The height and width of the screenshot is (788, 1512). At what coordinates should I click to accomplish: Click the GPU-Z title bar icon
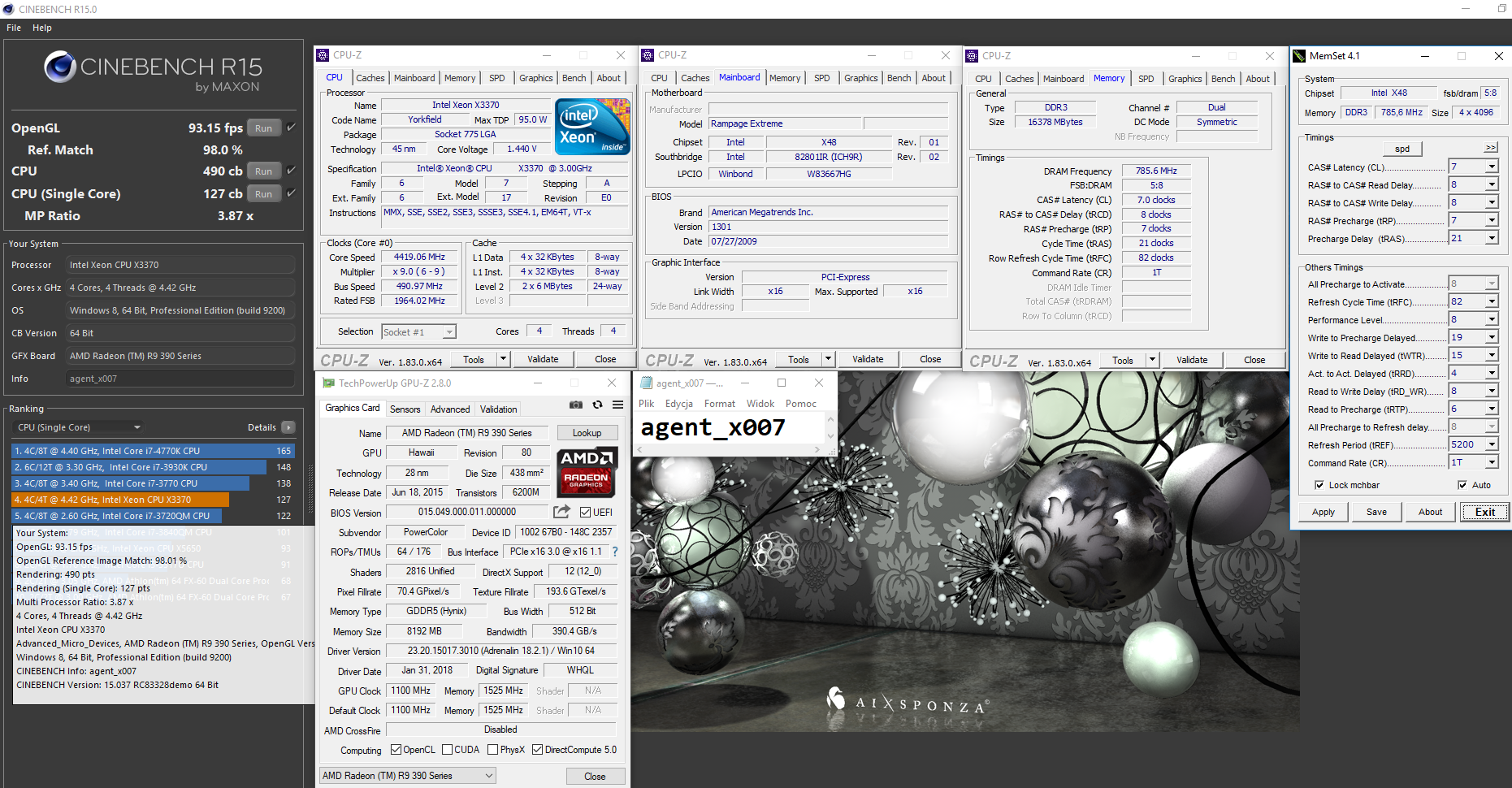[328, 383]
